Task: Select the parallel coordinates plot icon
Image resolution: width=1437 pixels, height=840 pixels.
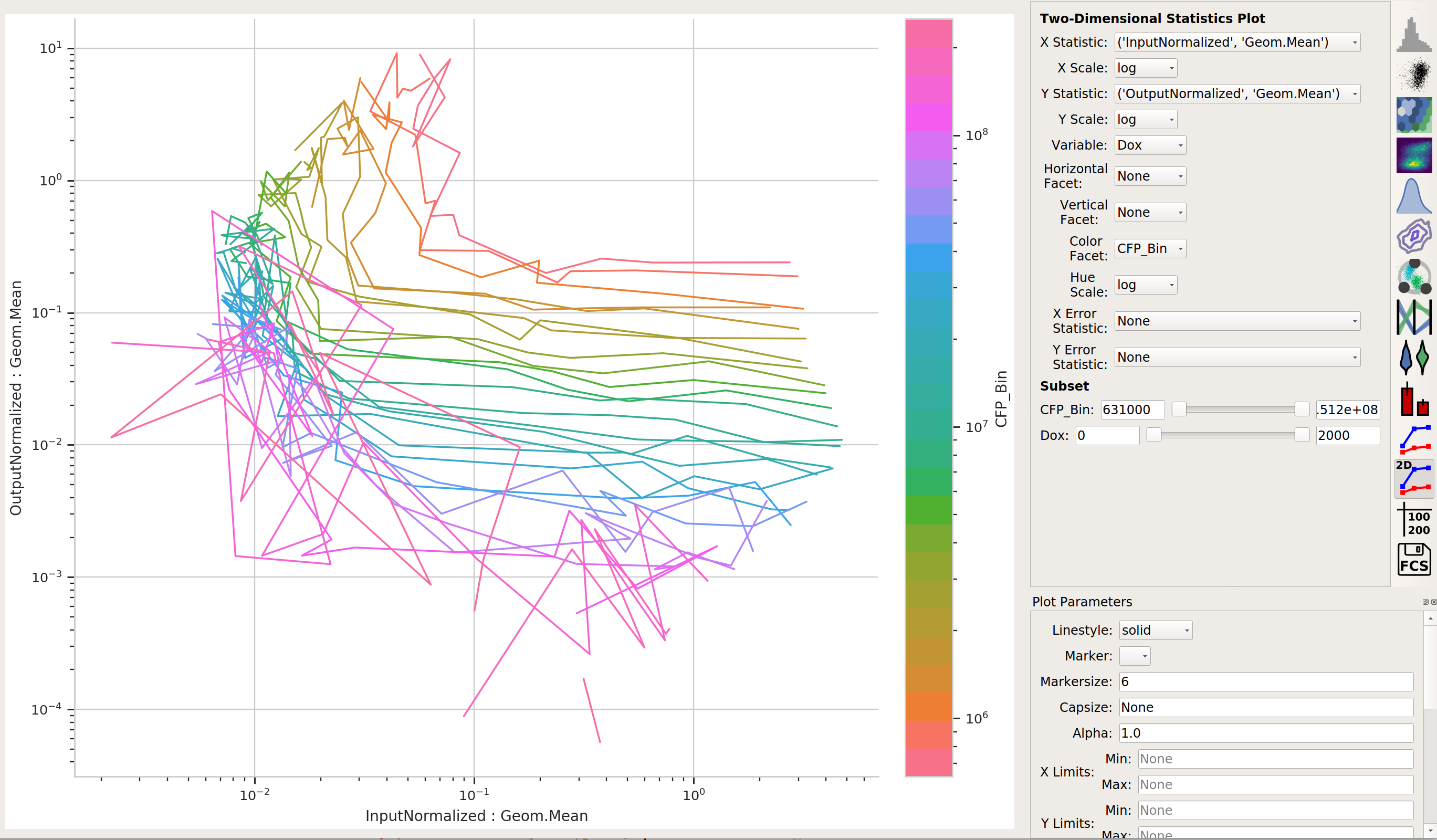Action: 1413,317
